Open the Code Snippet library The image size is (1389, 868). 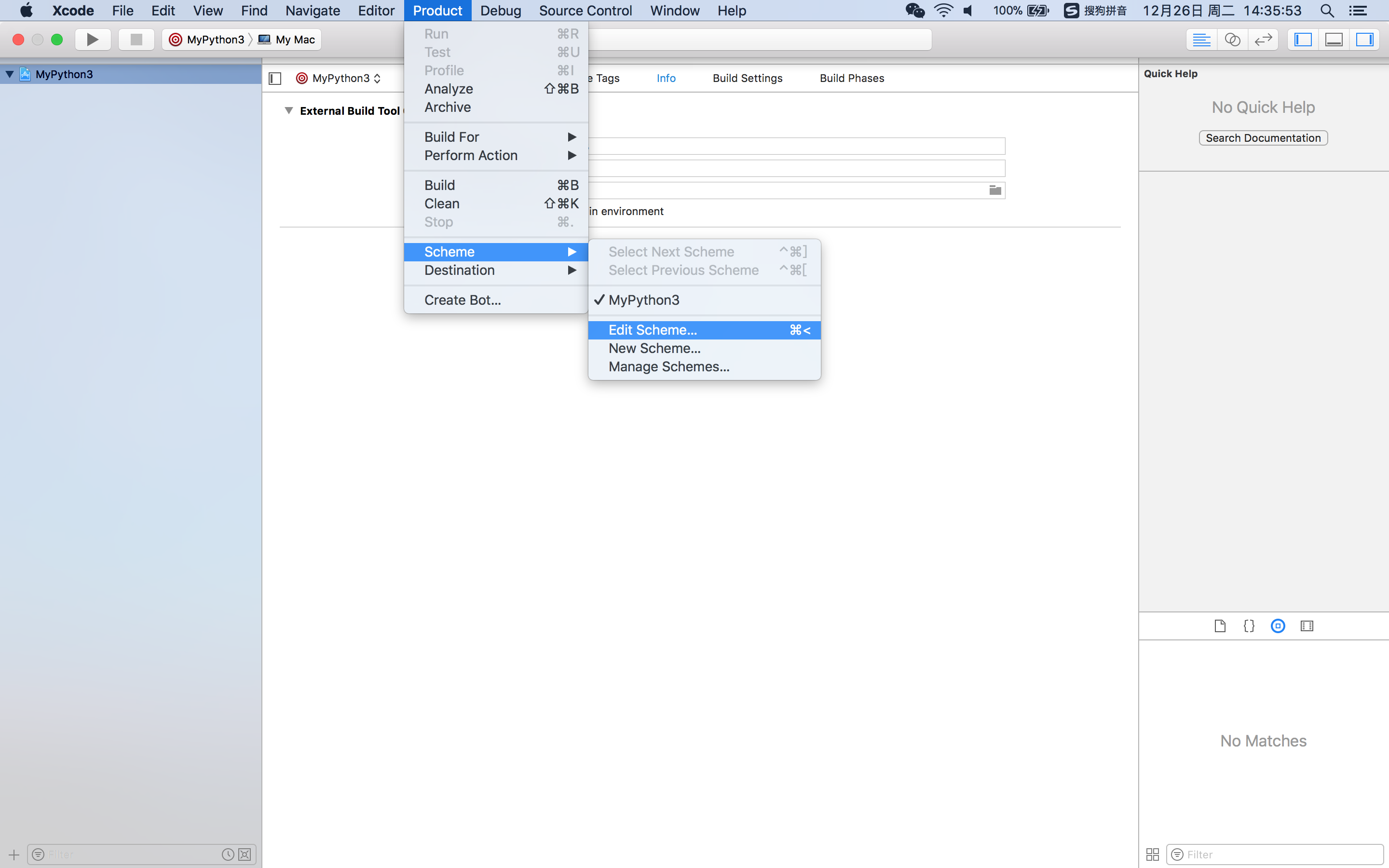pyautogui.click(x=1249, y=626)
